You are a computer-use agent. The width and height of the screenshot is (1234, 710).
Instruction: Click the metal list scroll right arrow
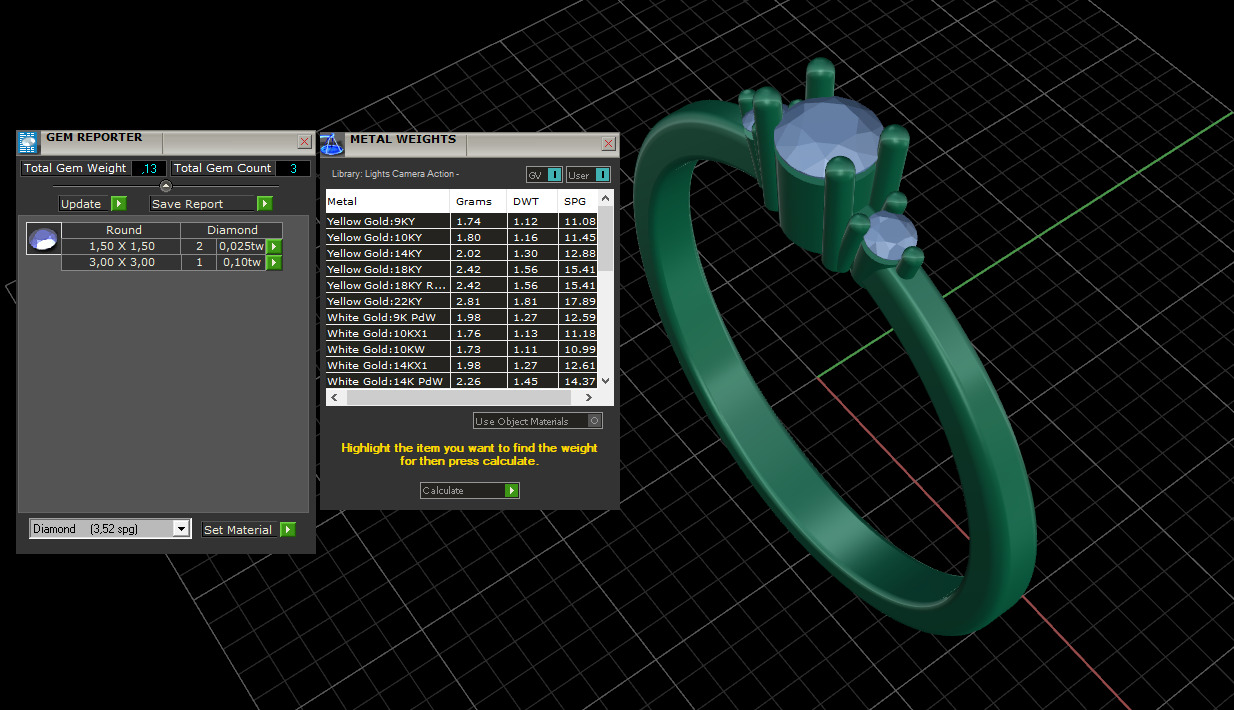tap(588, 398)
